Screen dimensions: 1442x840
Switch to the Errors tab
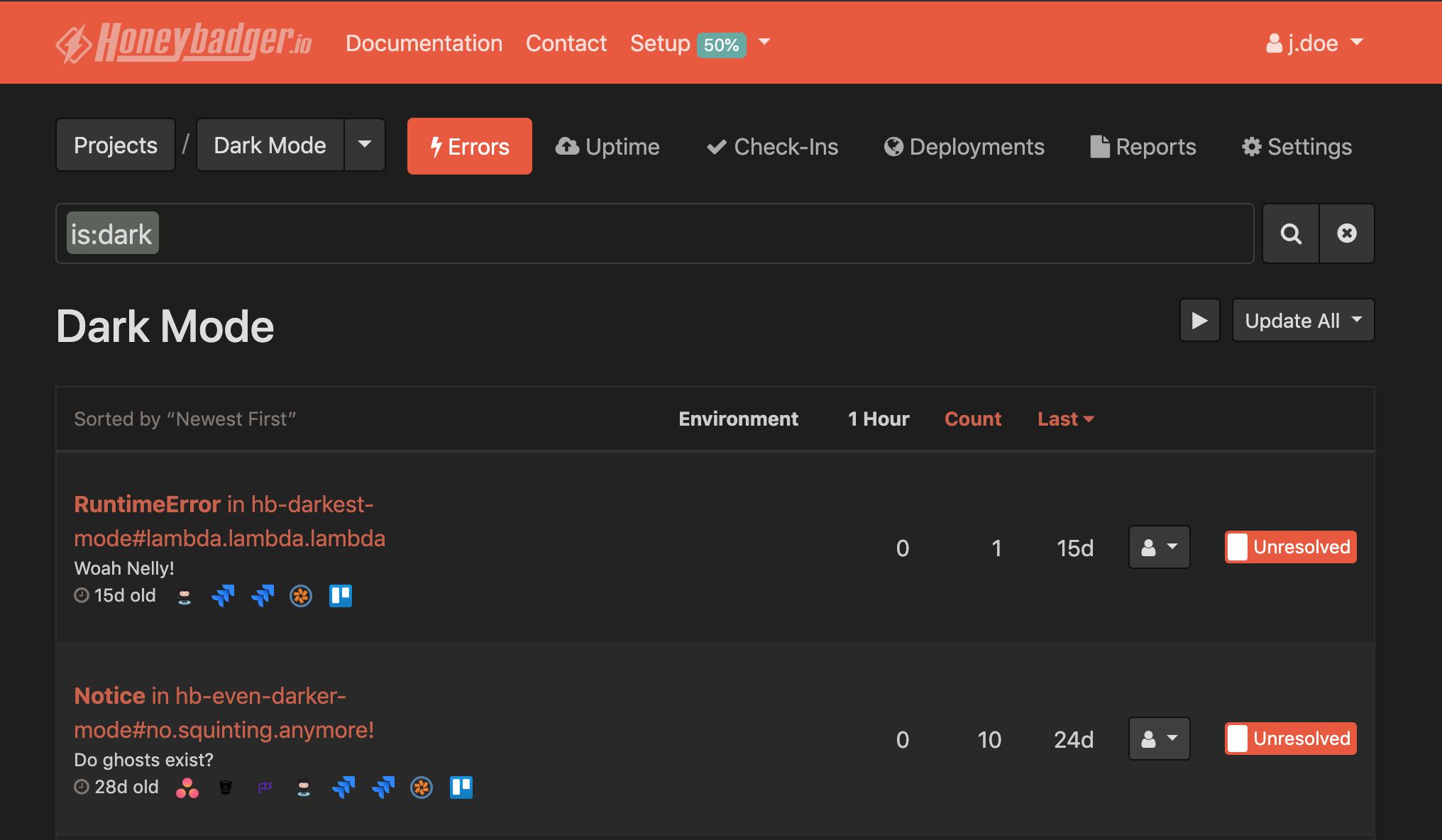click(x=469, y=146)
